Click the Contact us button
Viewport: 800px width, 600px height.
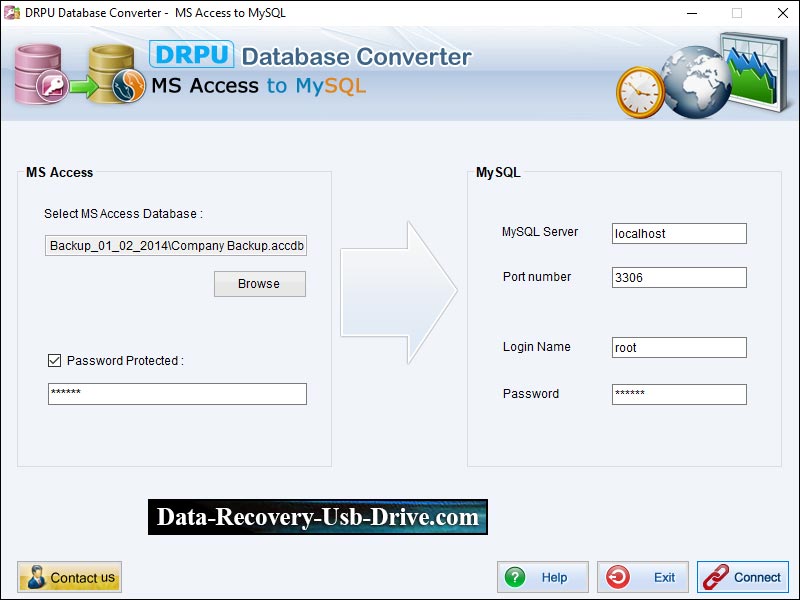69,577
